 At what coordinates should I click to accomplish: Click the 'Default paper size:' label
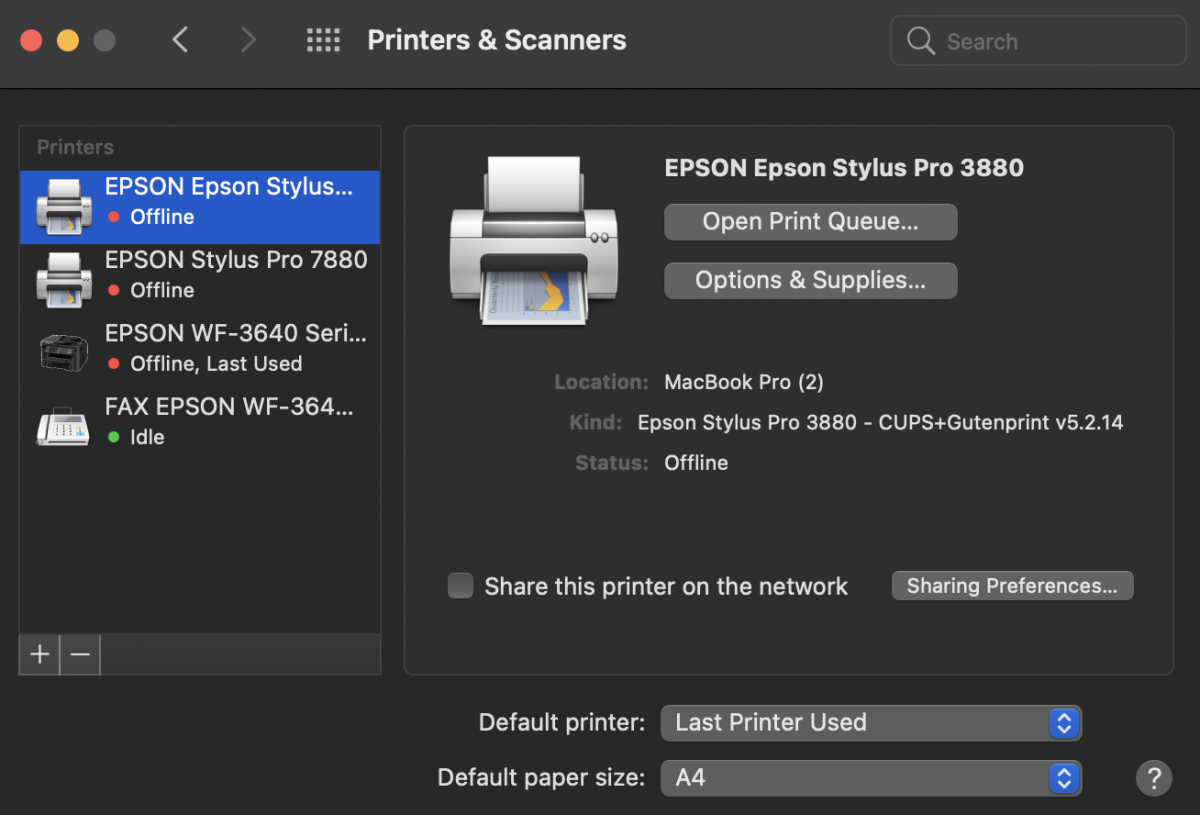541,777
